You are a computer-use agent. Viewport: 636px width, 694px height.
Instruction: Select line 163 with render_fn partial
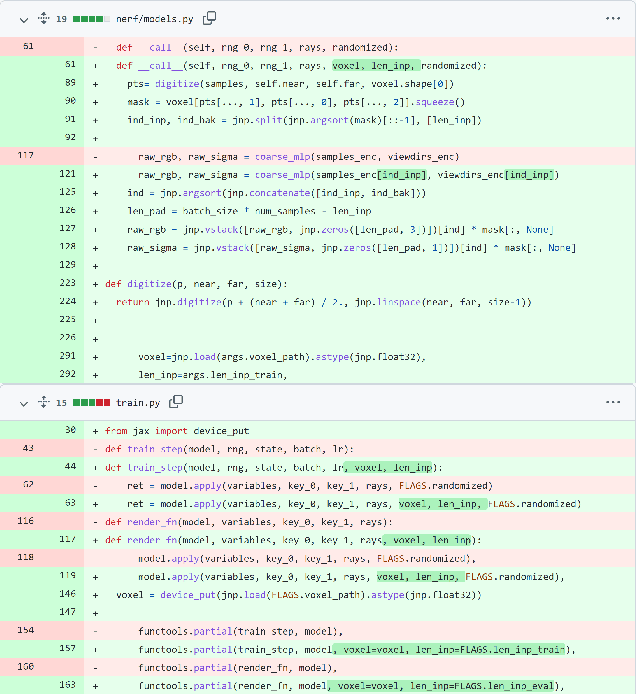click(x=70, y=685)
